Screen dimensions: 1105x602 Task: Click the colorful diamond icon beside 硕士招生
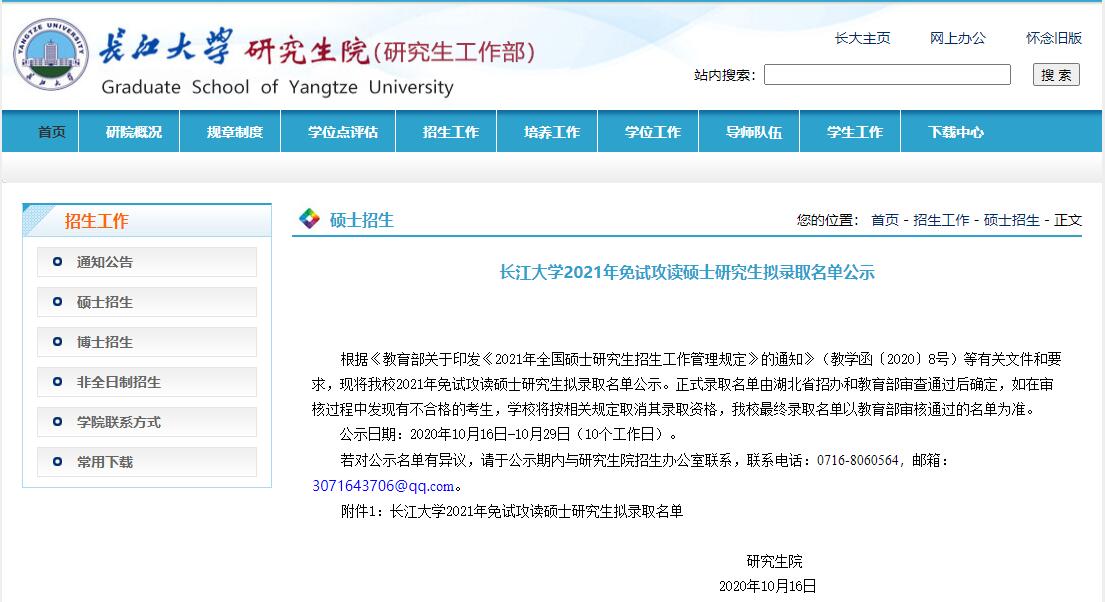(309, 219)
